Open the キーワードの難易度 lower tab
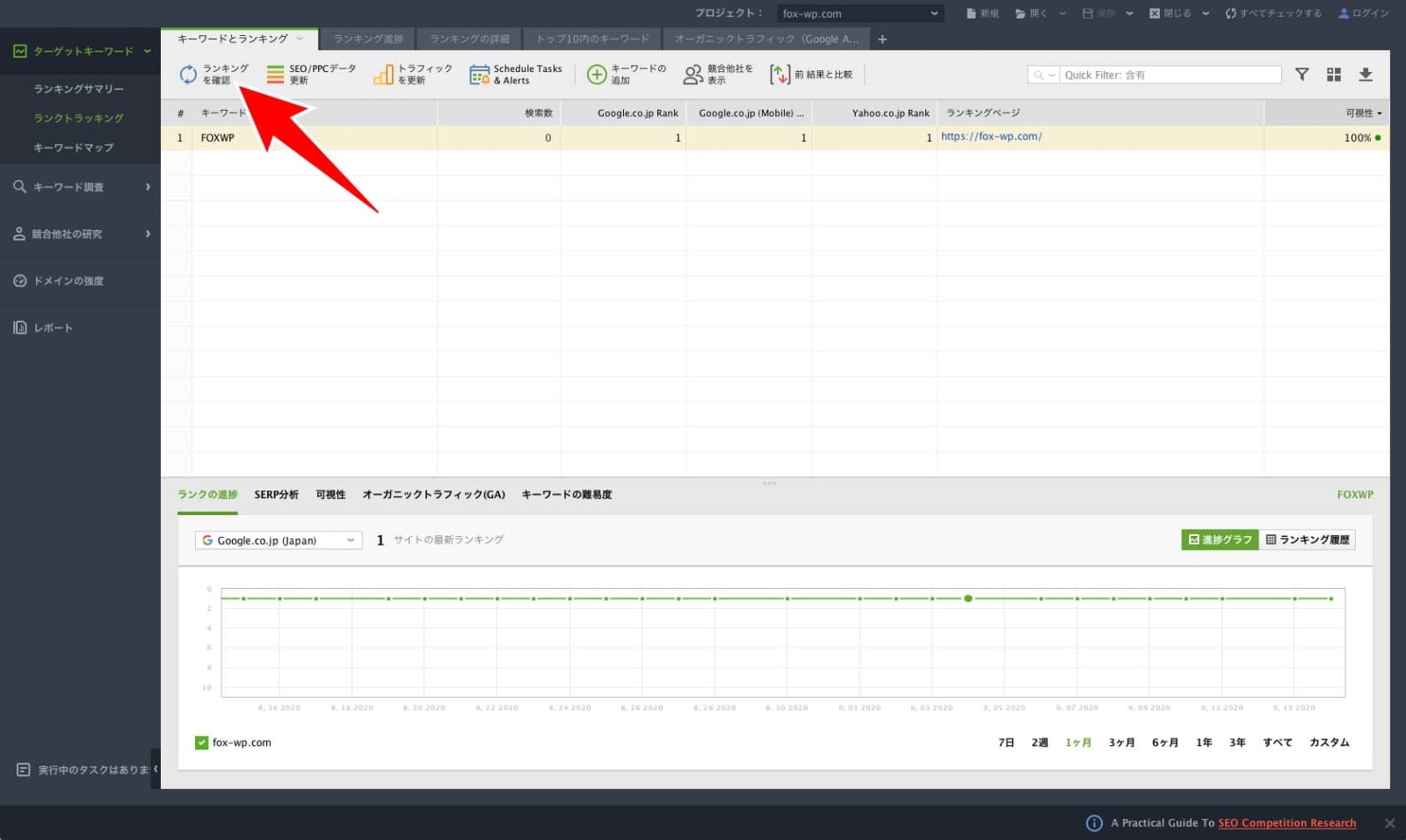Viewport: 1406px width, 840px height. pyautogui.click(x=567, y=495)
